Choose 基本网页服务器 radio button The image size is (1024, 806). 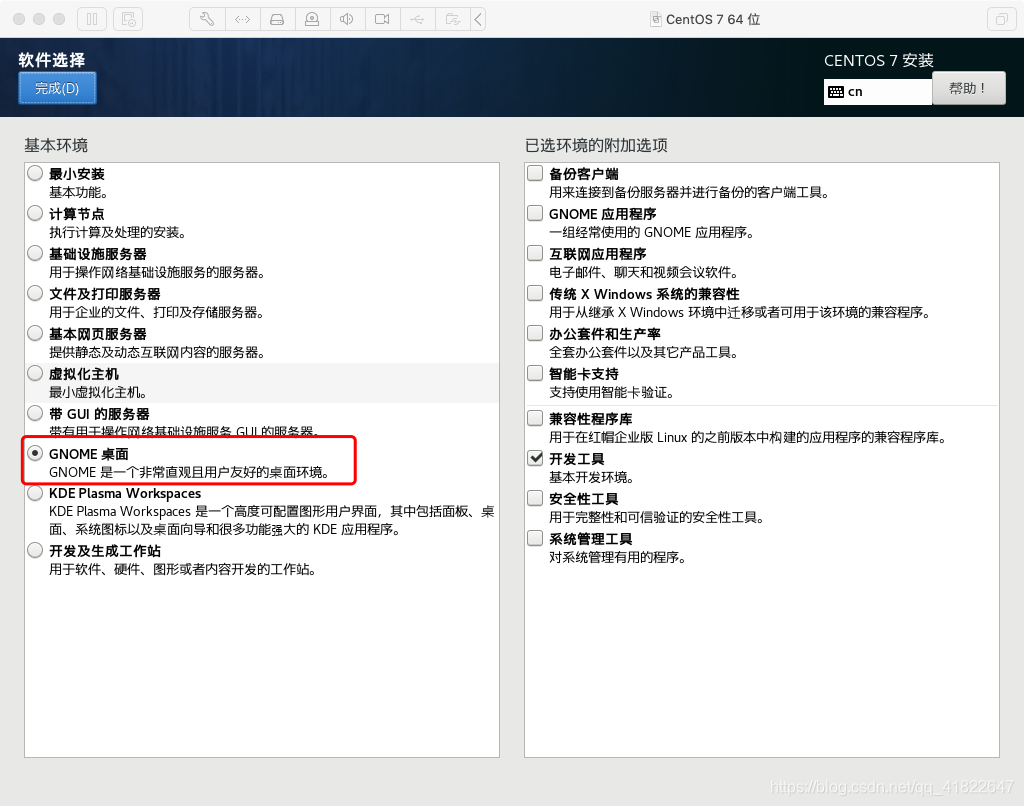pos(35,333)
